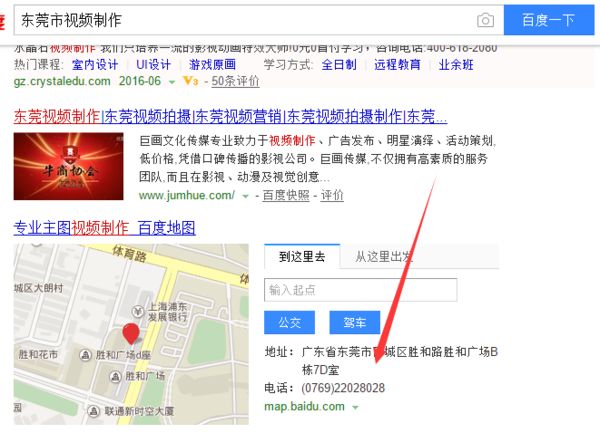Click the 联通新时空大厦 map marker icon
Viewport: 600px width, 433px height.
(x=93, y=411)
